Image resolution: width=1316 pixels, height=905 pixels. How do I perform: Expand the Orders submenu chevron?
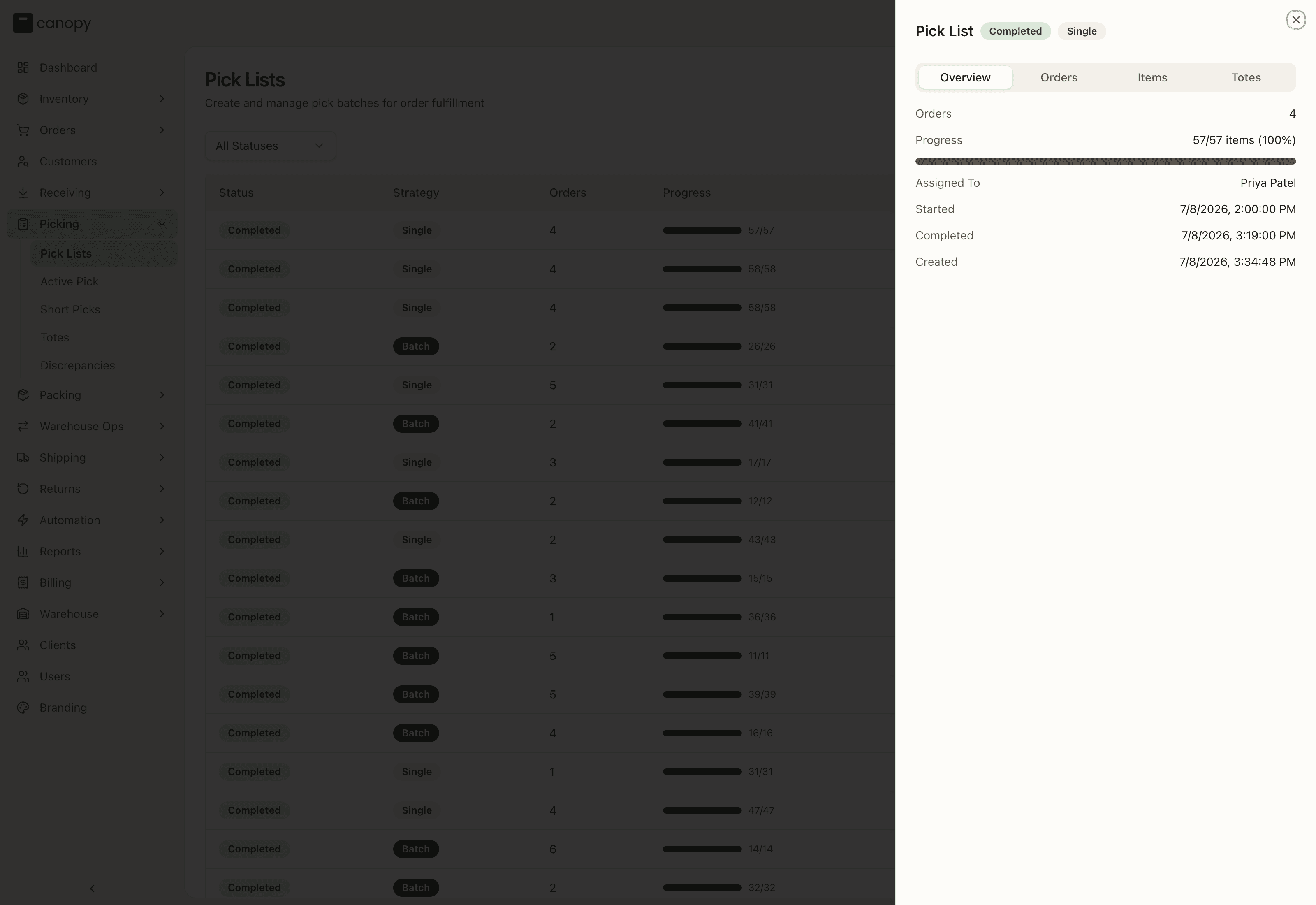pos(162,130)
